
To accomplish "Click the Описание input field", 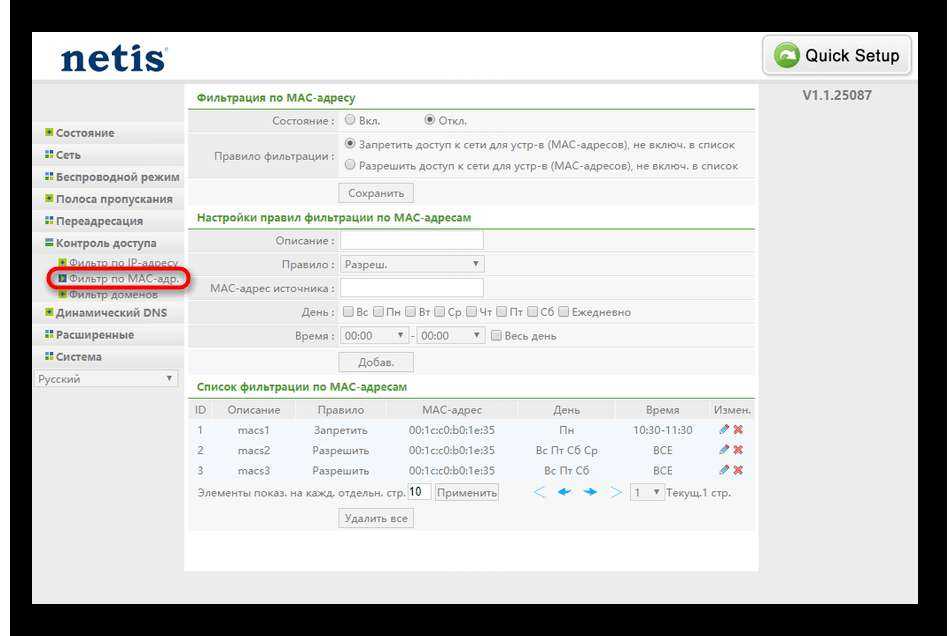I will click(x=412, y=240).
